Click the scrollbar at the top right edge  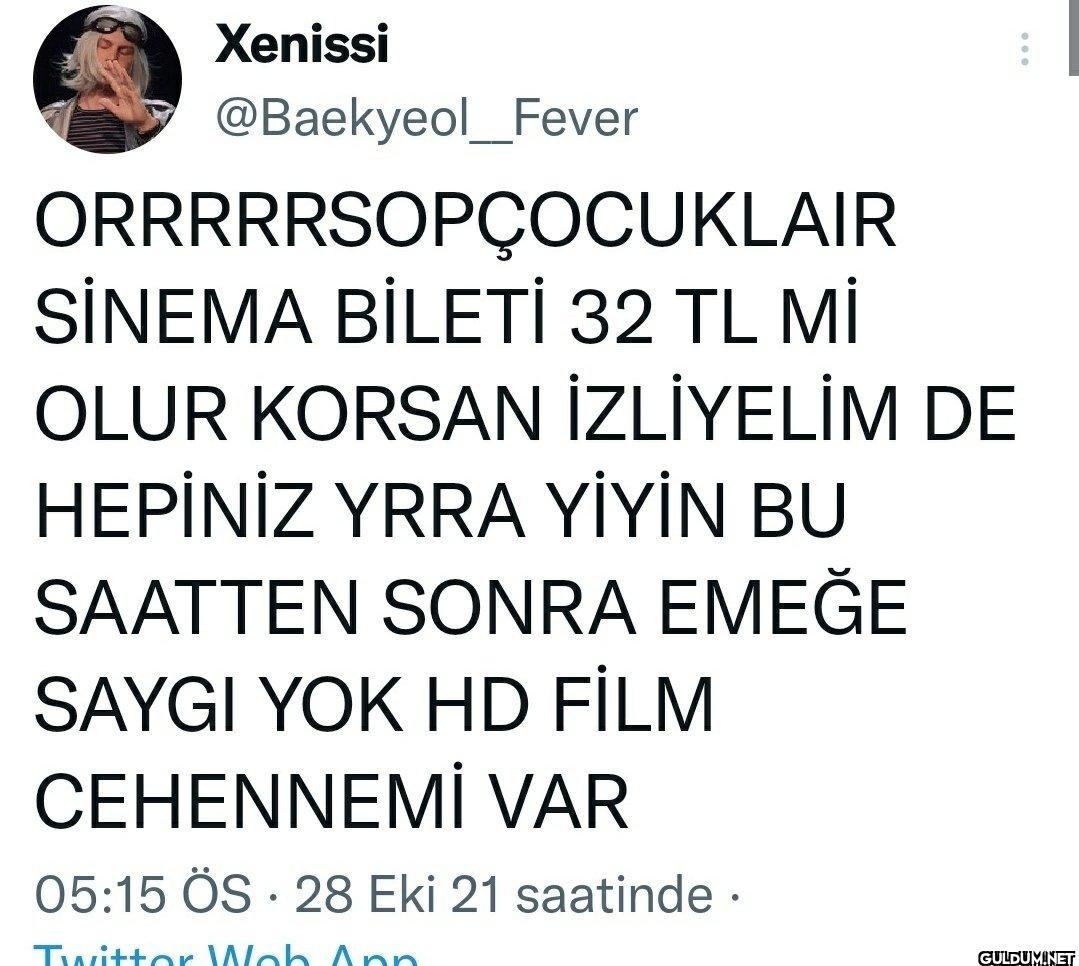[x=1073, y=38]
